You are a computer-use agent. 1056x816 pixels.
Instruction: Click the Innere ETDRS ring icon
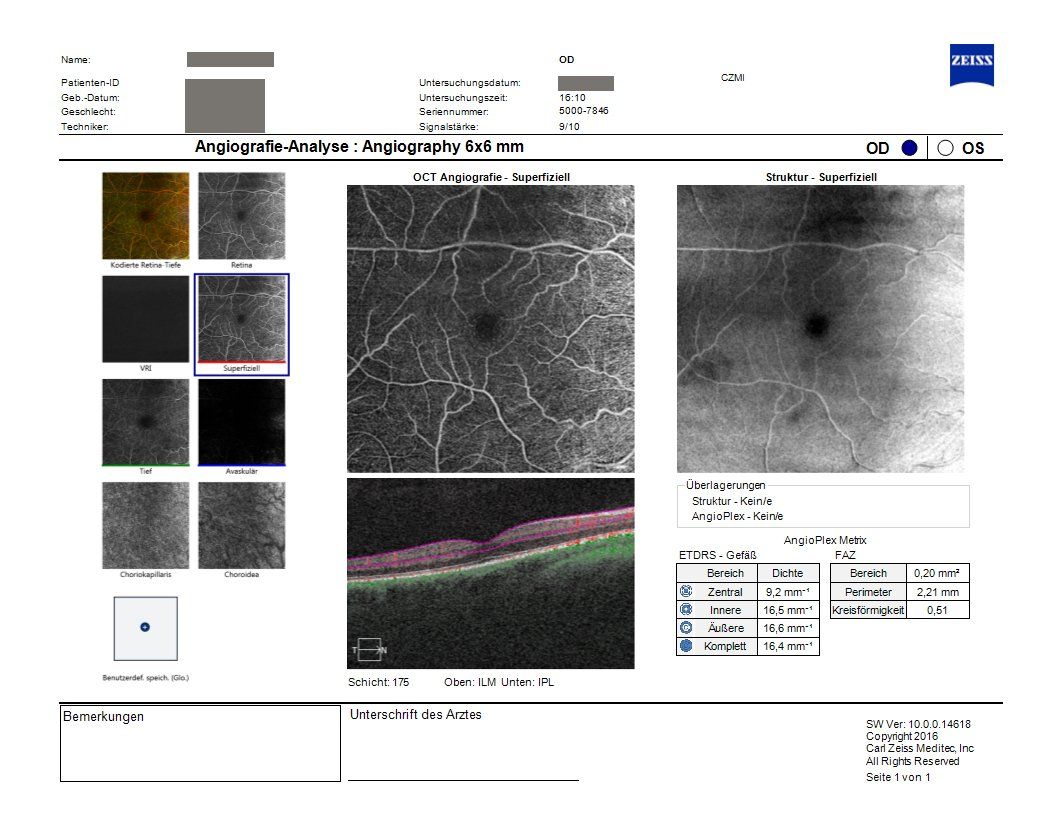[686, 610]
